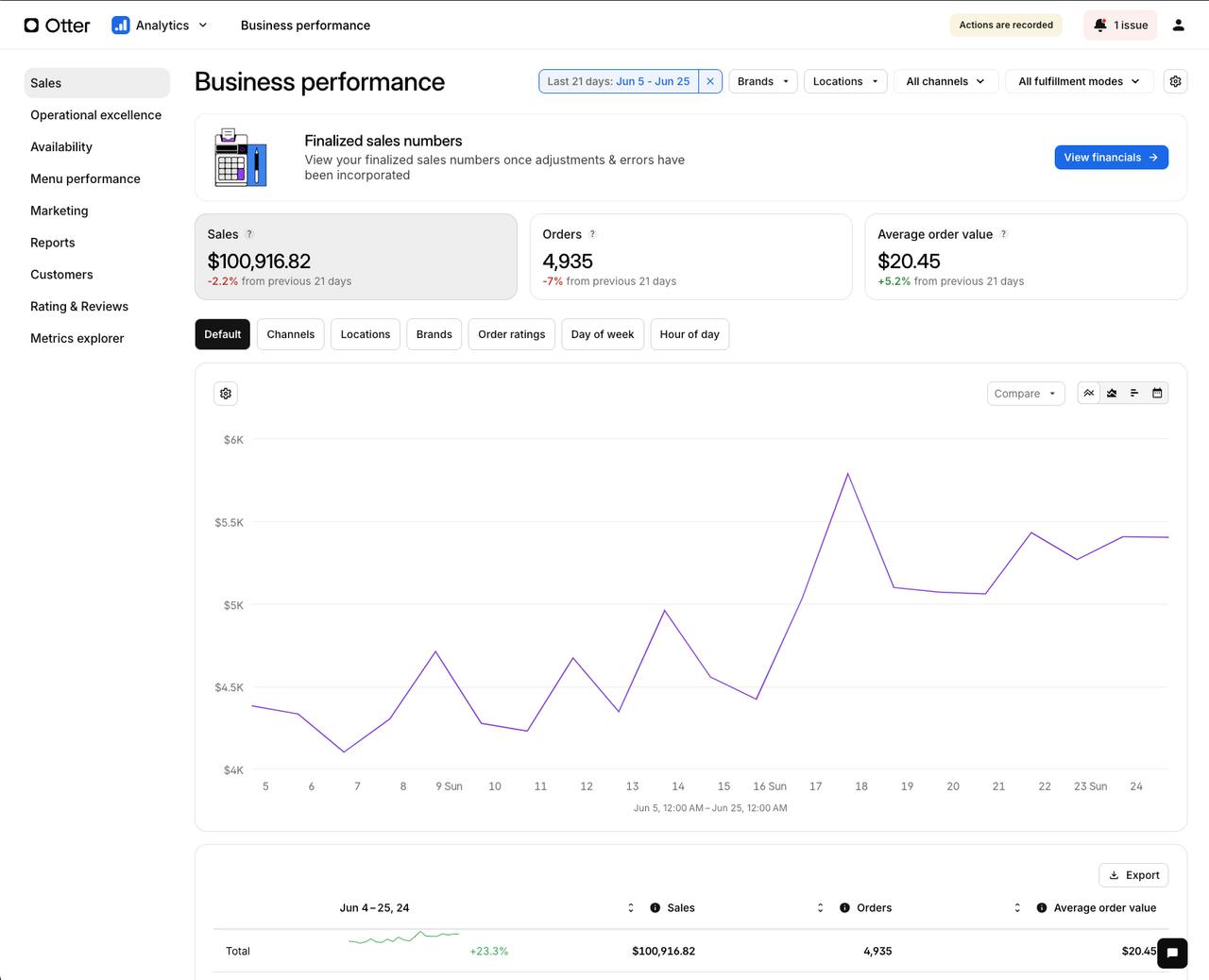Sort the table by Orders column
Viewport: 1209px width, 980px height.
click(x=820, y=907)
